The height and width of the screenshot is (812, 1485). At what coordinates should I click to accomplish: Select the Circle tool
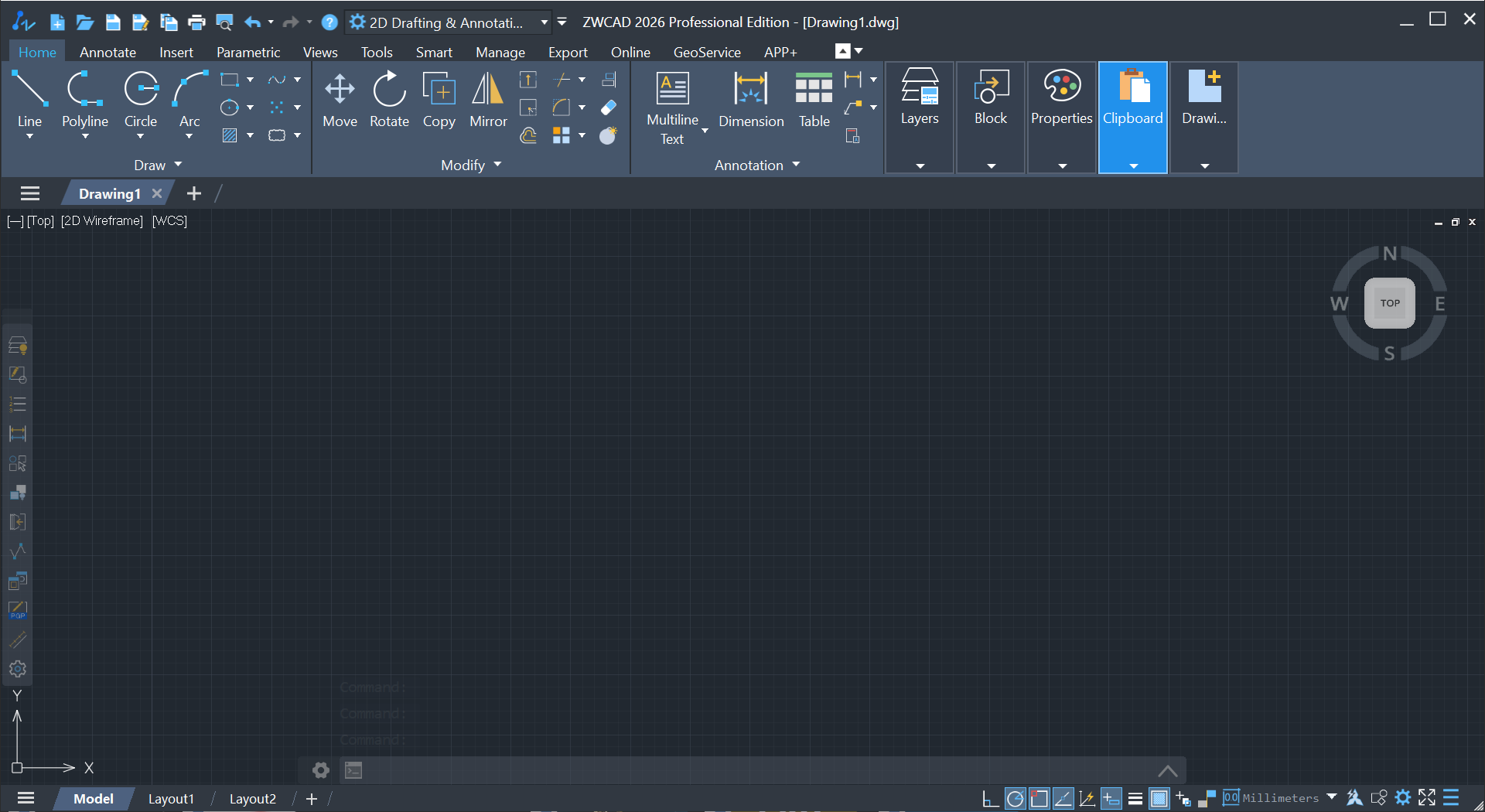click(141, 99)
